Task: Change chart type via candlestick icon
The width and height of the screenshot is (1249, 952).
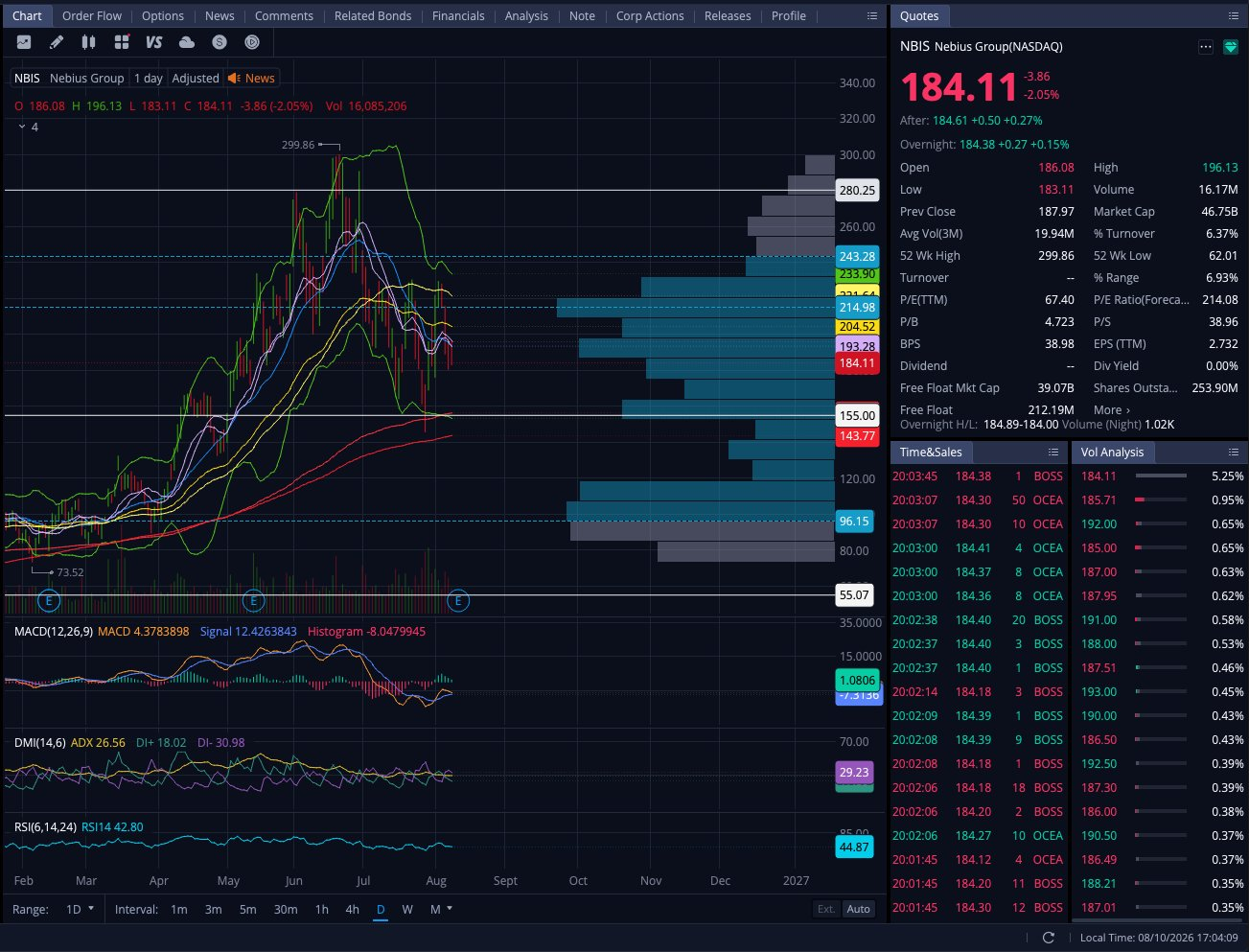Action: point(89,42)
